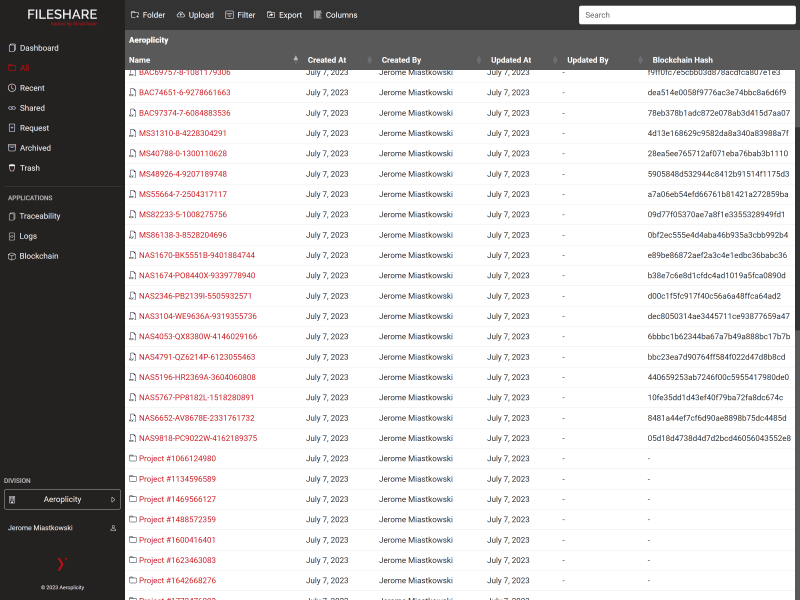800x600 pixels.
Task: Open the Trash bin icon
Action: 12,168
